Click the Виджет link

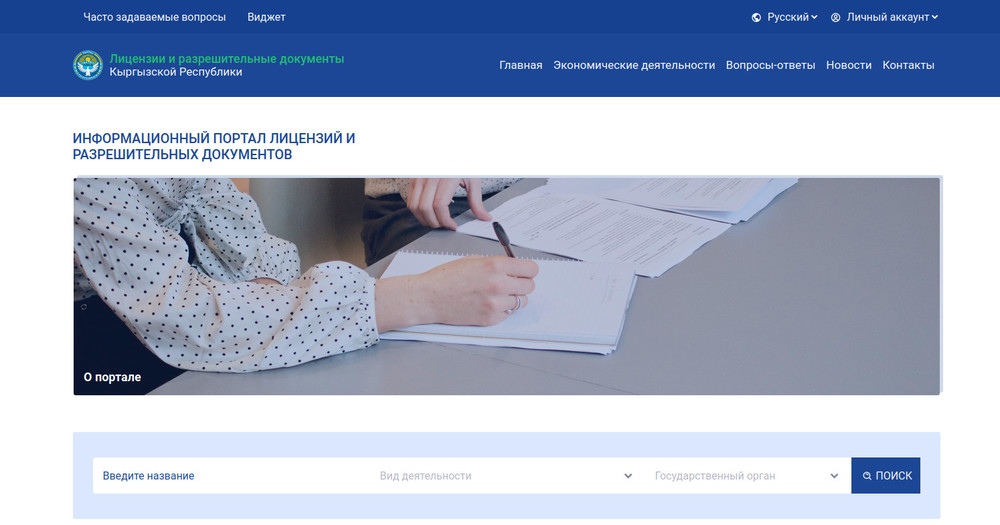[266, 17]
